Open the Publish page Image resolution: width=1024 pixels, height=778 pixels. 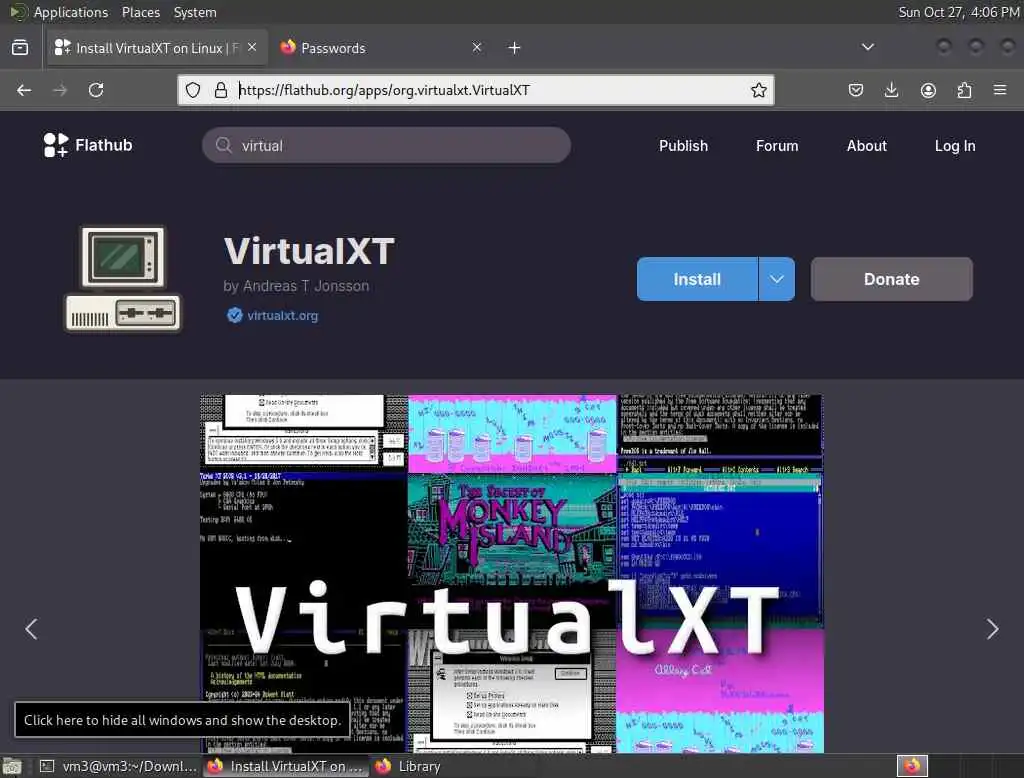tap(683, 146)
